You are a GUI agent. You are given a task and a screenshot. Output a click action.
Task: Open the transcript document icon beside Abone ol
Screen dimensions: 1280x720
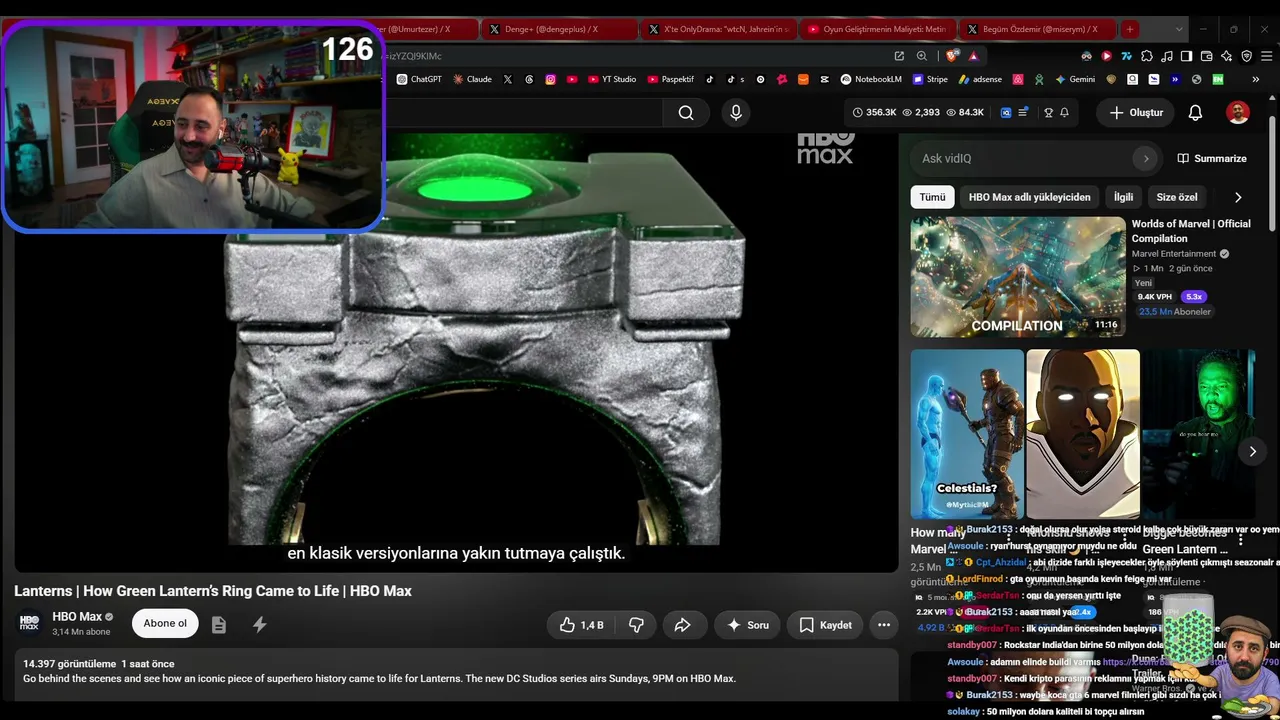tap(219, 625)
